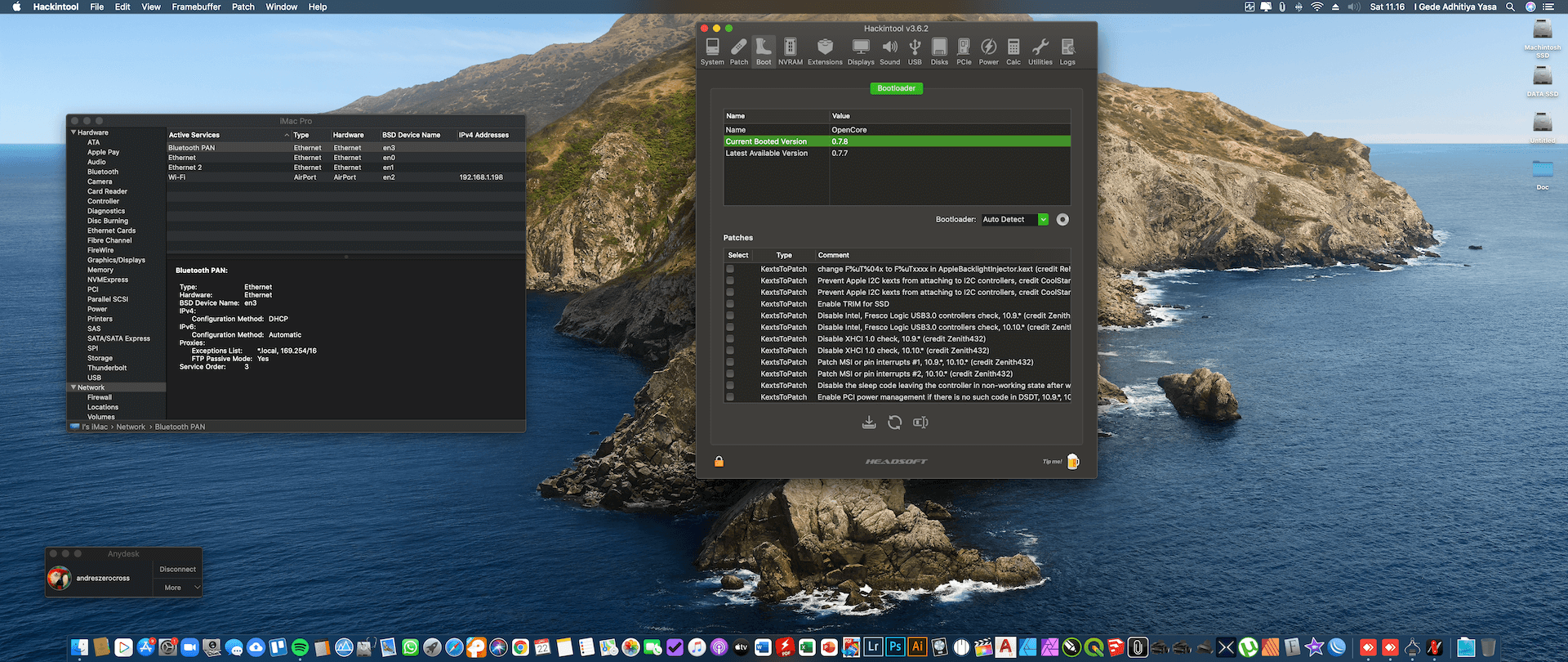Image resolution: width=1568 pixels, height=662 pixels.
Task: Click the refresh patches icon below table
Action: coord(895,423)
